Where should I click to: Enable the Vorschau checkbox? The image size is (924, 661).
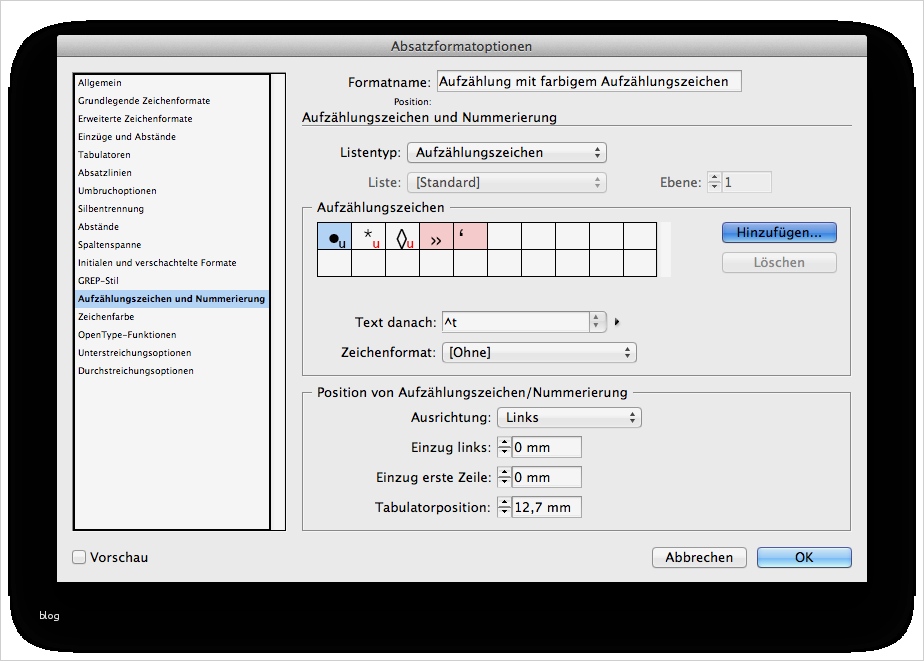[78, 558]
